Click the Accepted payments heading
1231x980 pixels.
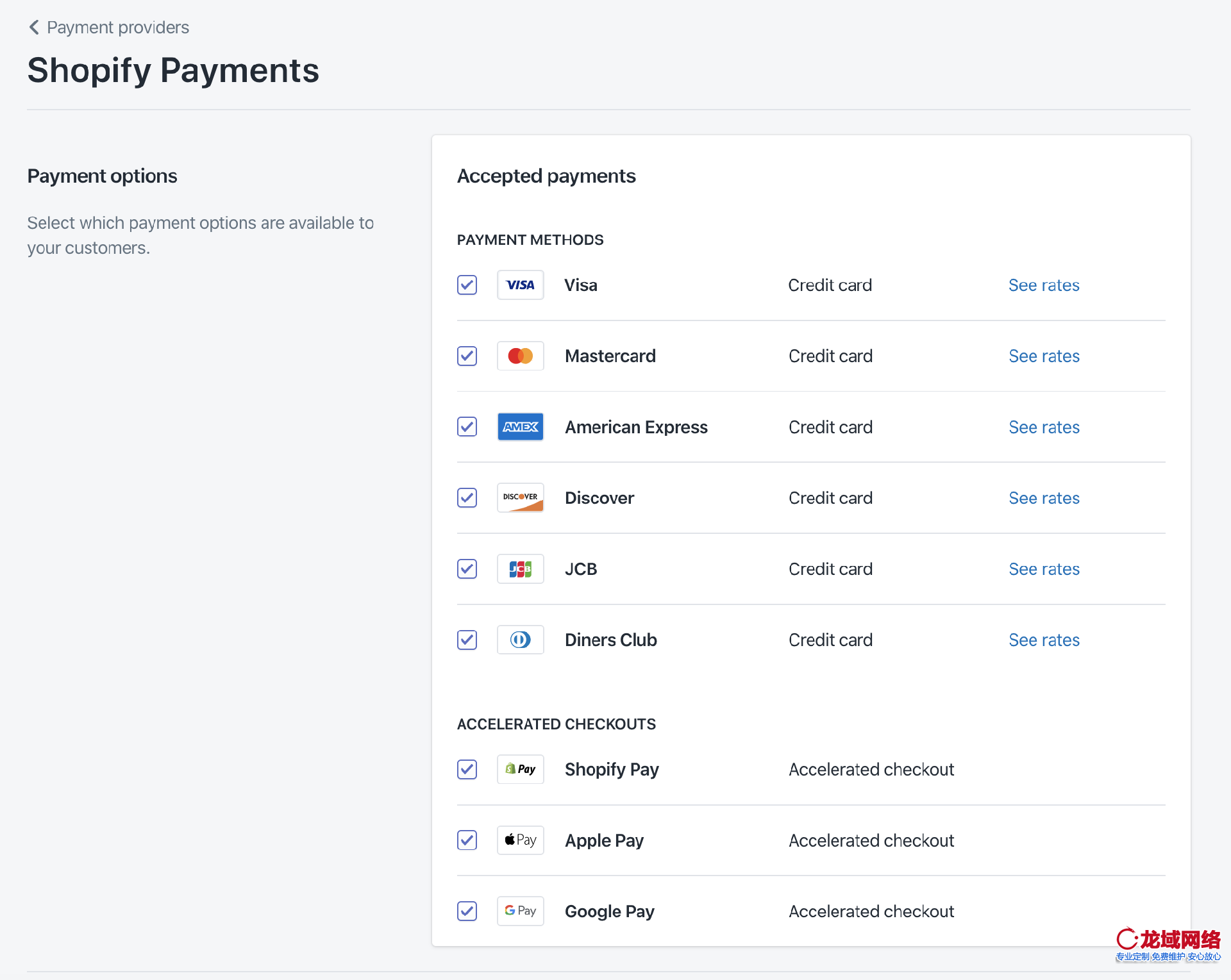coord(546,176)
